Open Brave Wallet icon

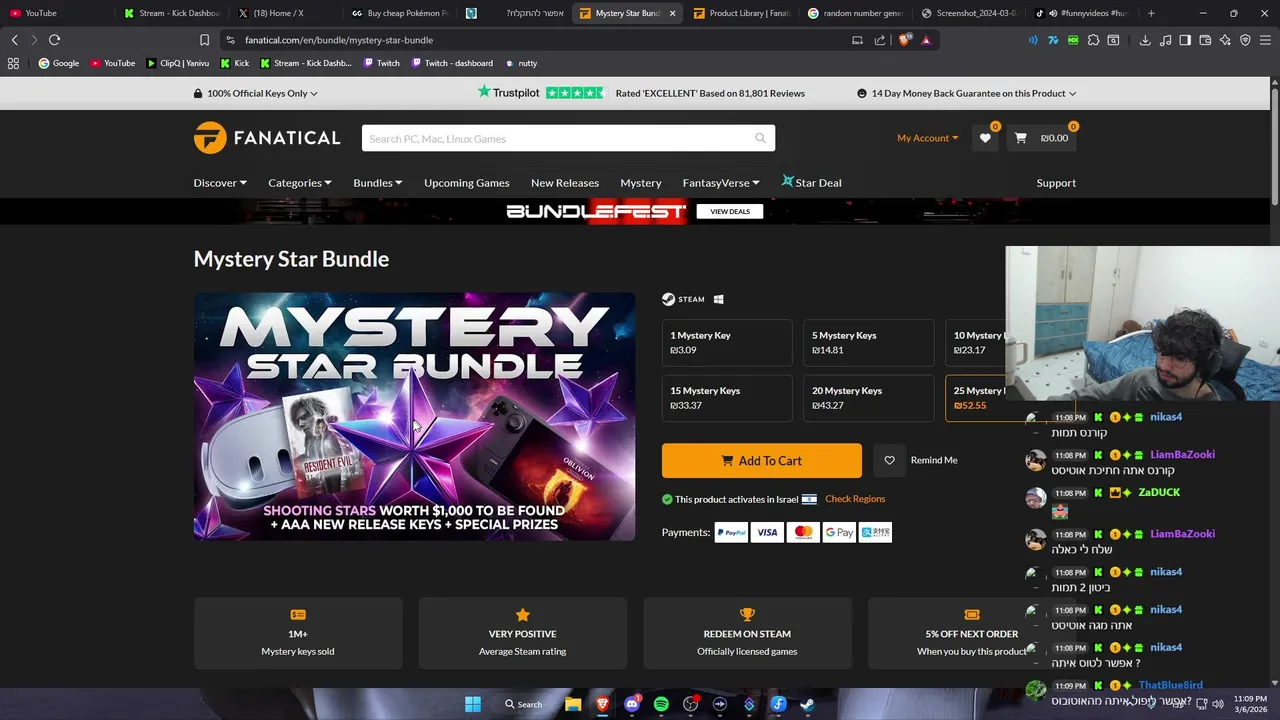point(1205,40)
